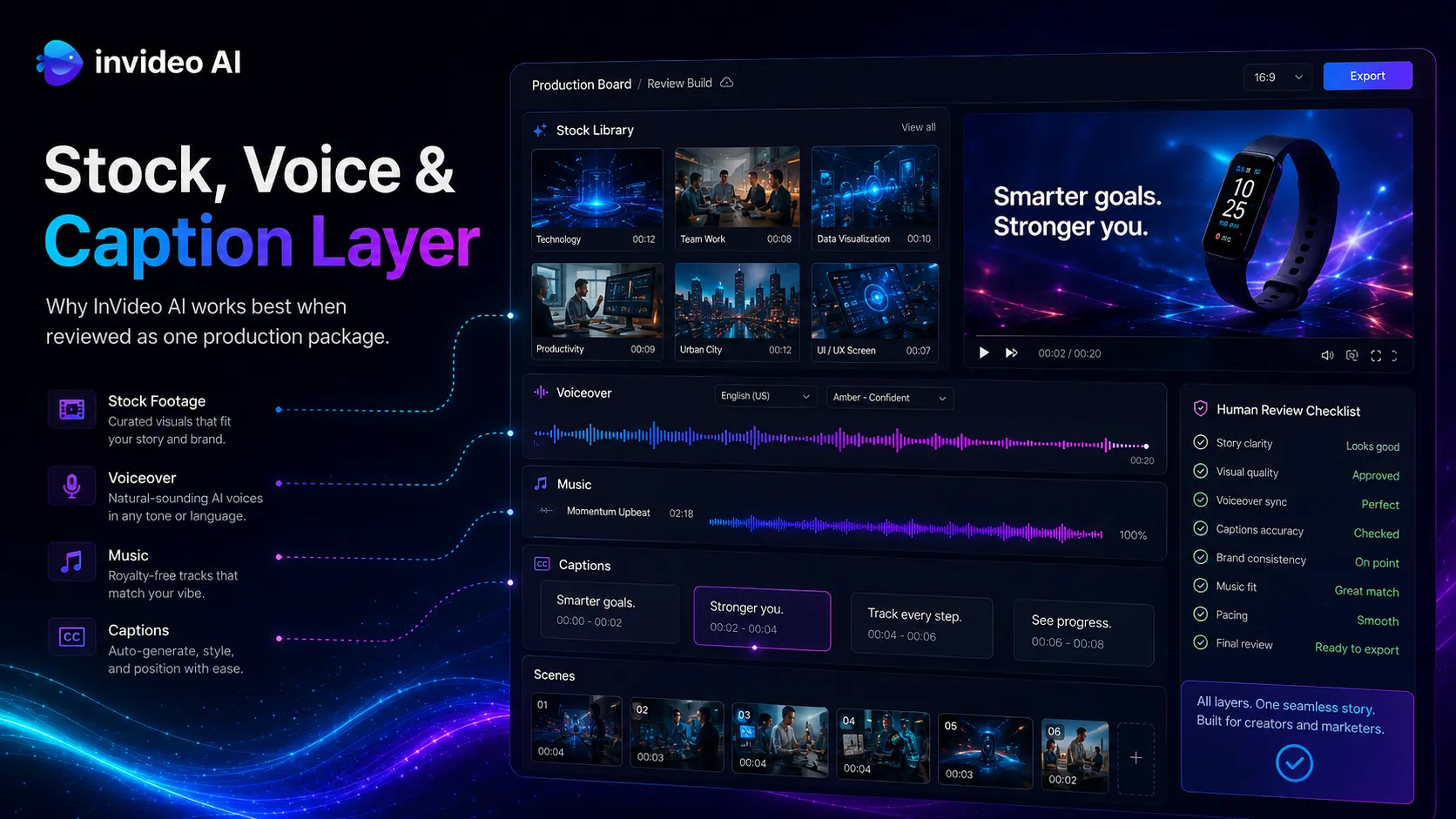
Task: Click the 00:02 / 00:20 time readout
Action: pyautogui.click(x=1069, y=353)
